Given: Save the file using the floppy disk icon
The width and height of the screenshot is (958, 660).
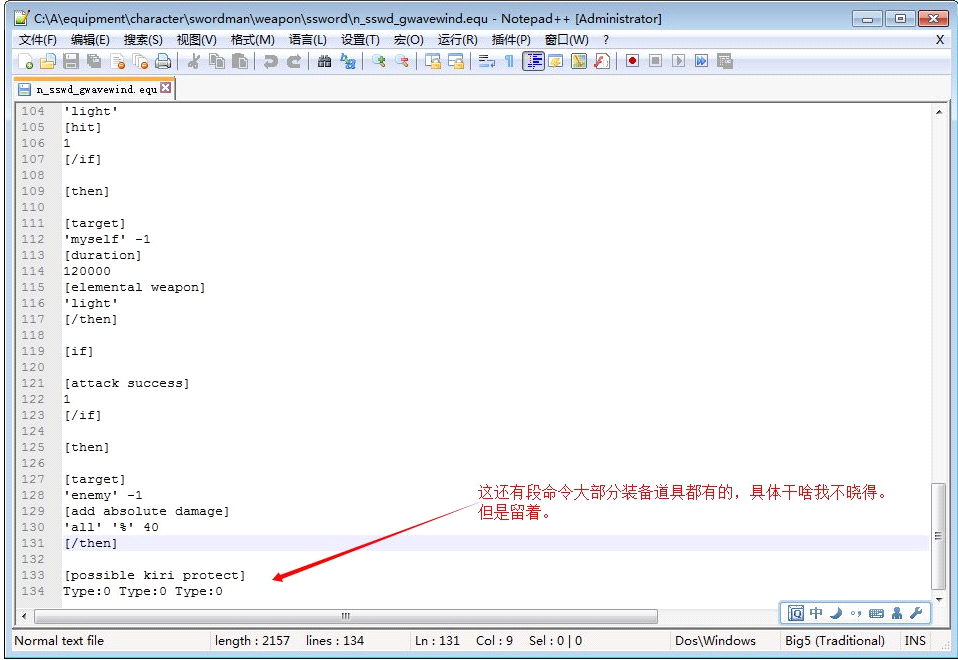Looking at the screenshot, I should coord(71,62).
